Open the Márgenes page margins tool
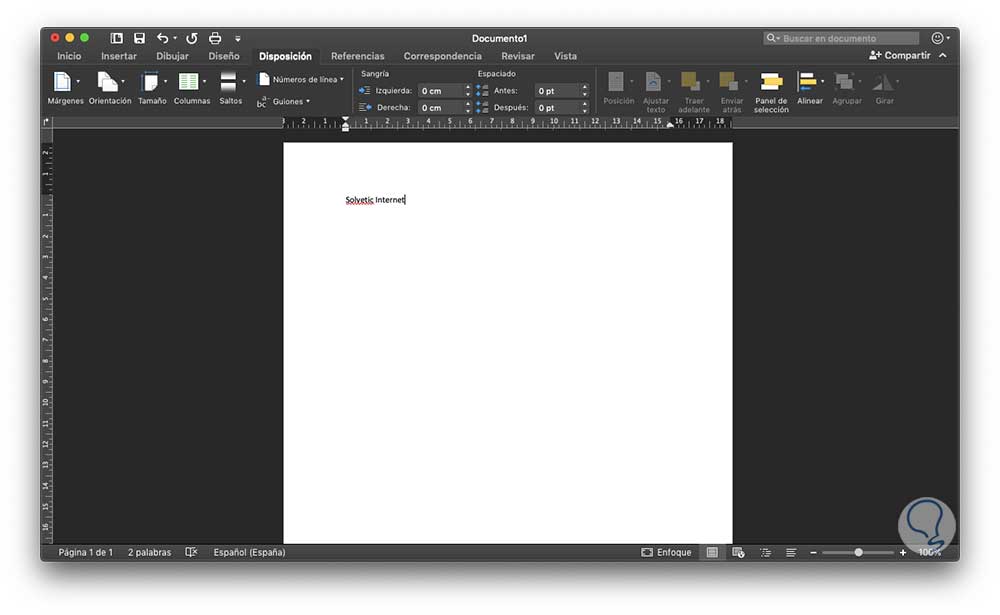This screenshot has width=1000, height=615. (65, 88)
